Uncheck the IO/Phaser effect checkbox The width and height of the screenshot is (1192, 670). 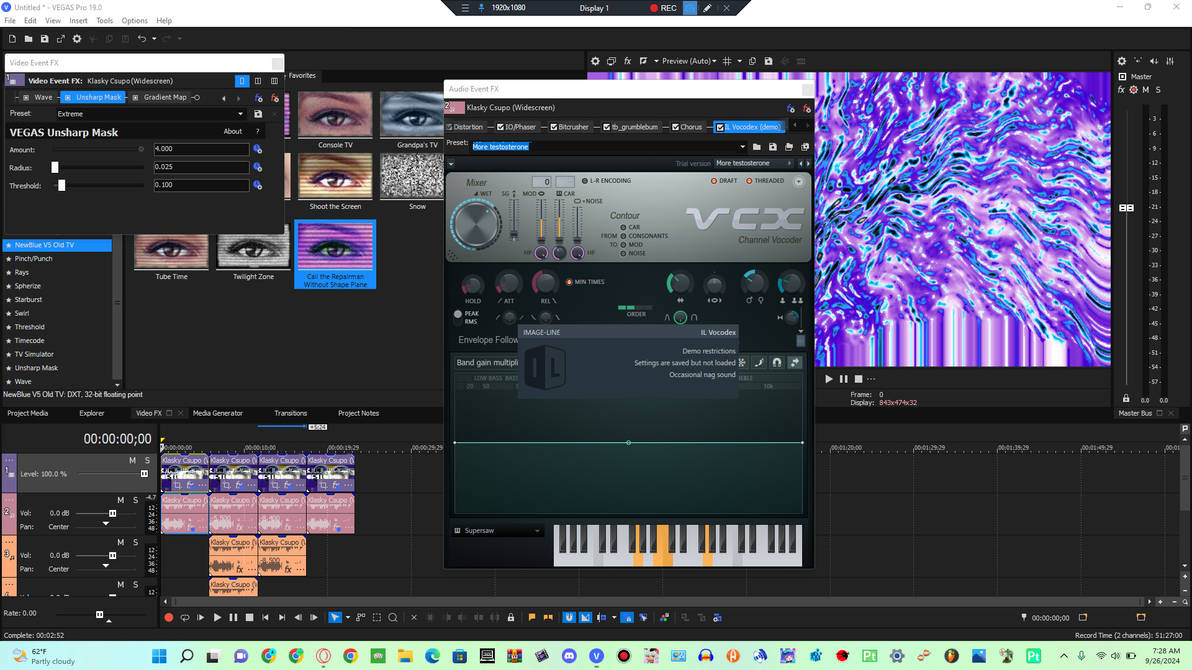(x=500, y=127)
